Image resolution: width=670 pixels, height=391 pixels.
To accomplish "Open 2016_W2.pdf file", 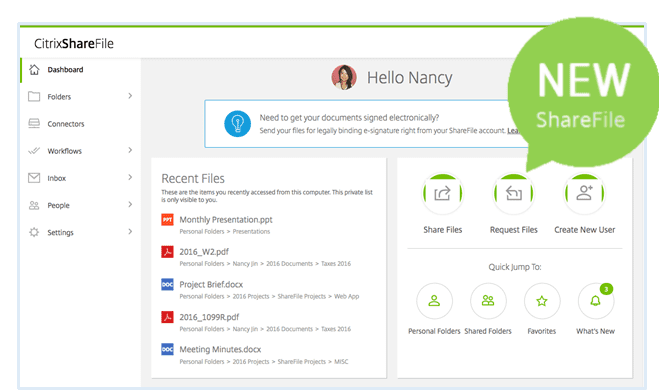I will point(204,252).
